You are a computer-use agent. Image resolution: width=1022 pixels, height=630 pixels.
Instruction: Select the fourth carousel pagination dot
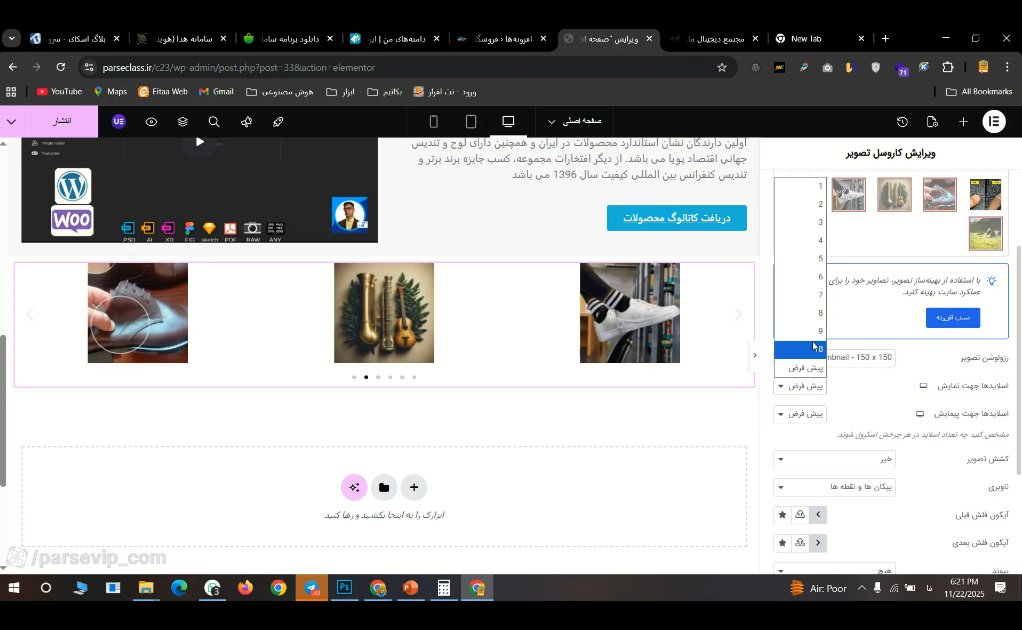(x=390, y=377)
